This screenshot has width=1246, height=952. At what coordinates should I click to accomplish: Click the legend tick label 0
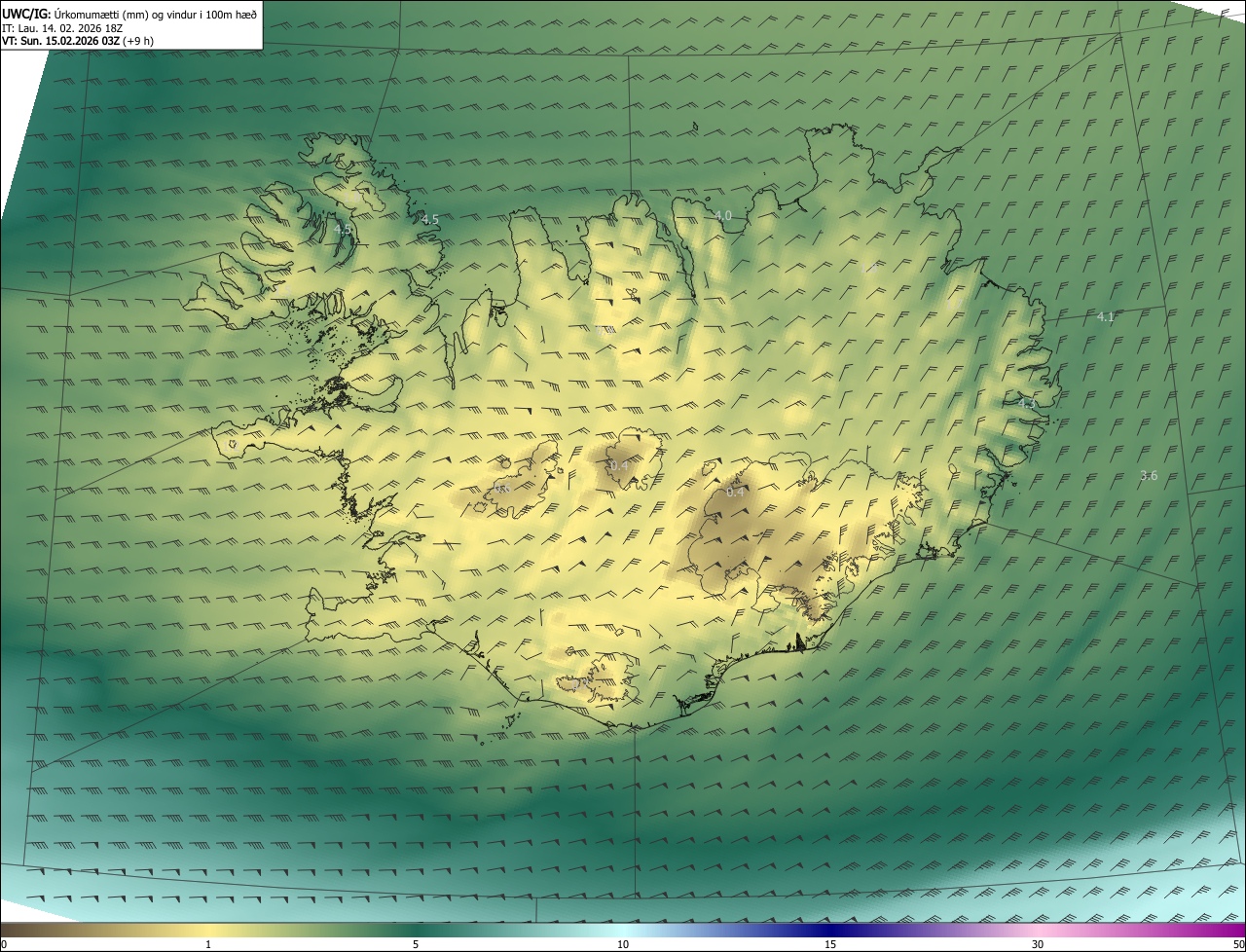tap(4, 944)
